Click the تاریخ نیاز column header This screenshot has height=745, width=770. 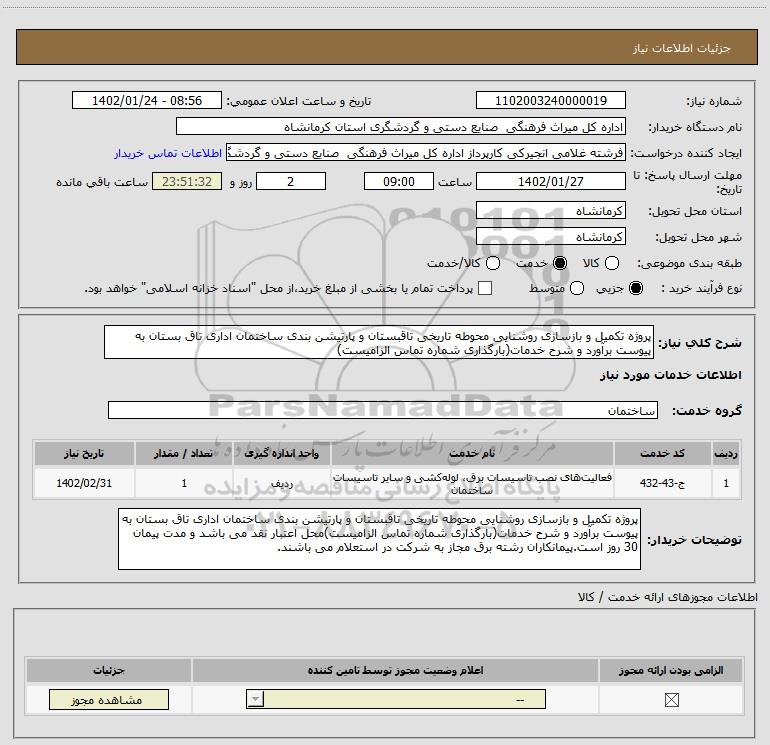coord(84,453)
